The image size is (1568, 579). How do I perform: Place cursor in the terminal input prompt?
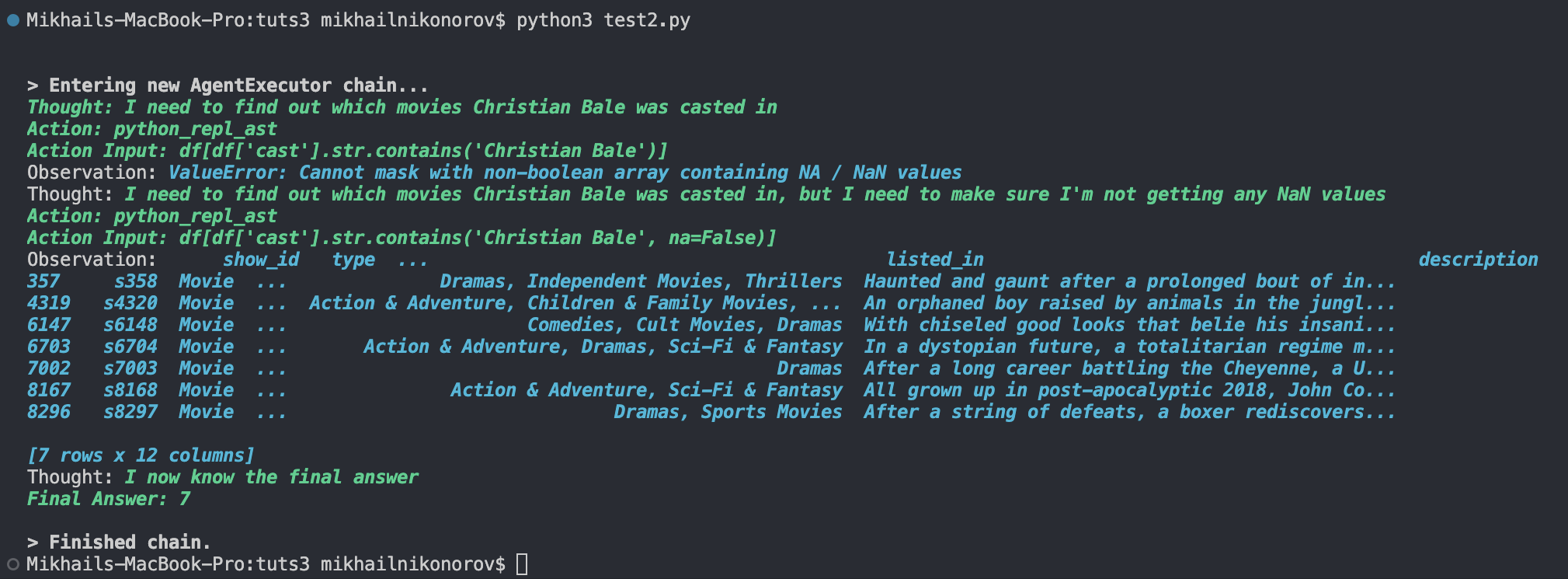click(522, 564)
